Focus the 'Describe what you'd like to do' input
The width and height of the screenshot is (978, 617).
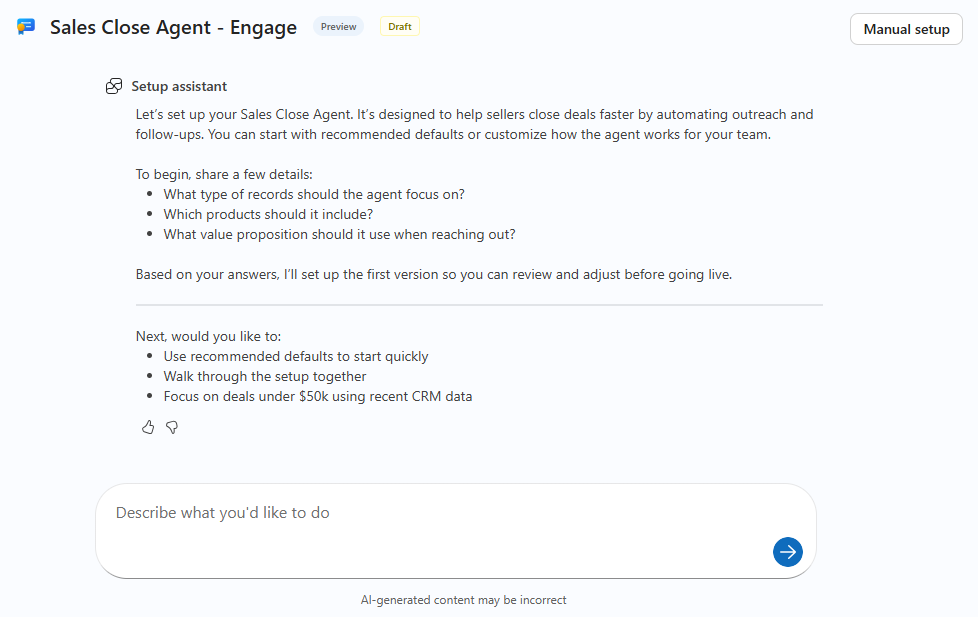(x=456, y=531)
